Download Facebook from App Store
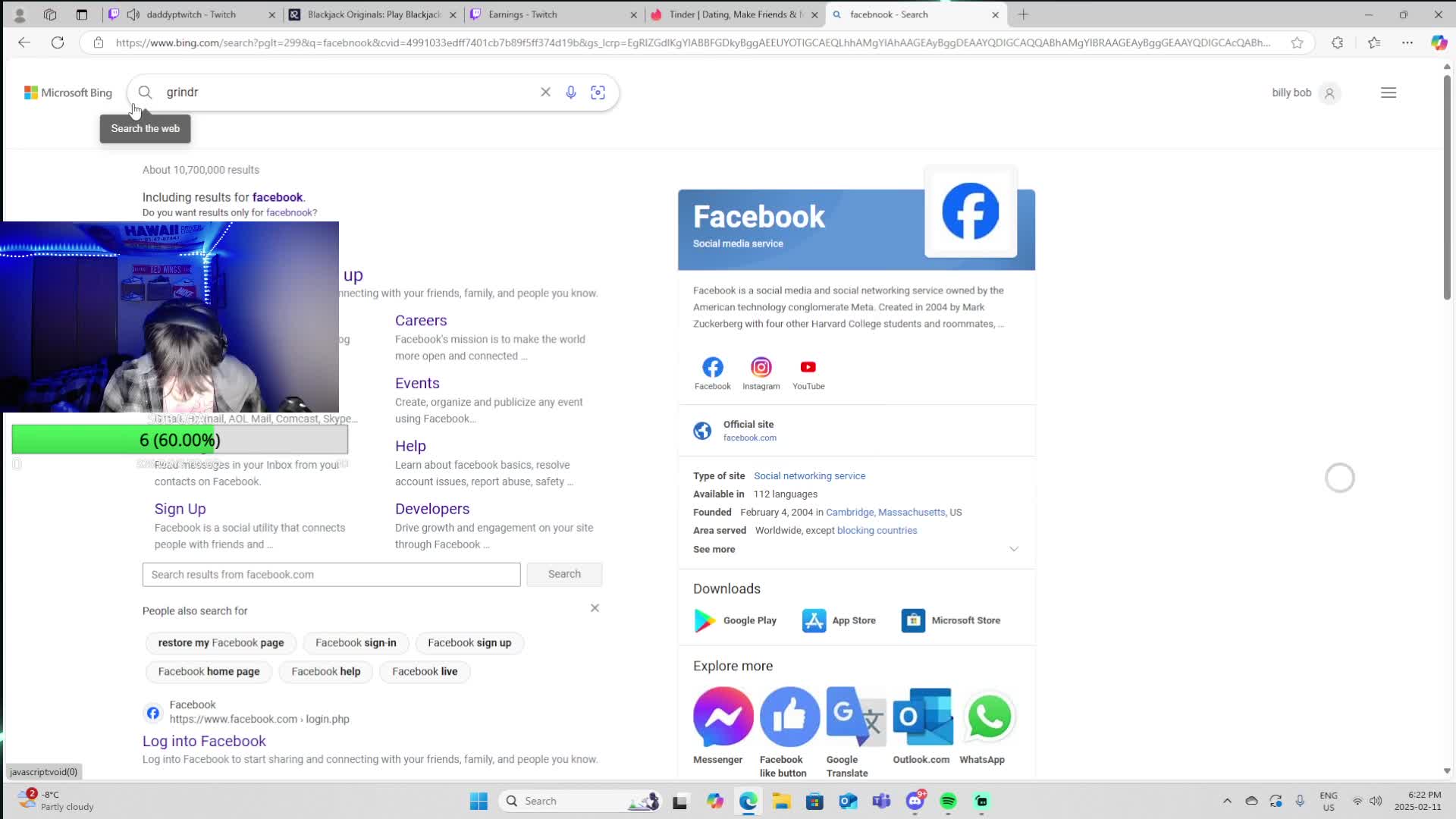 click(839, 620)
